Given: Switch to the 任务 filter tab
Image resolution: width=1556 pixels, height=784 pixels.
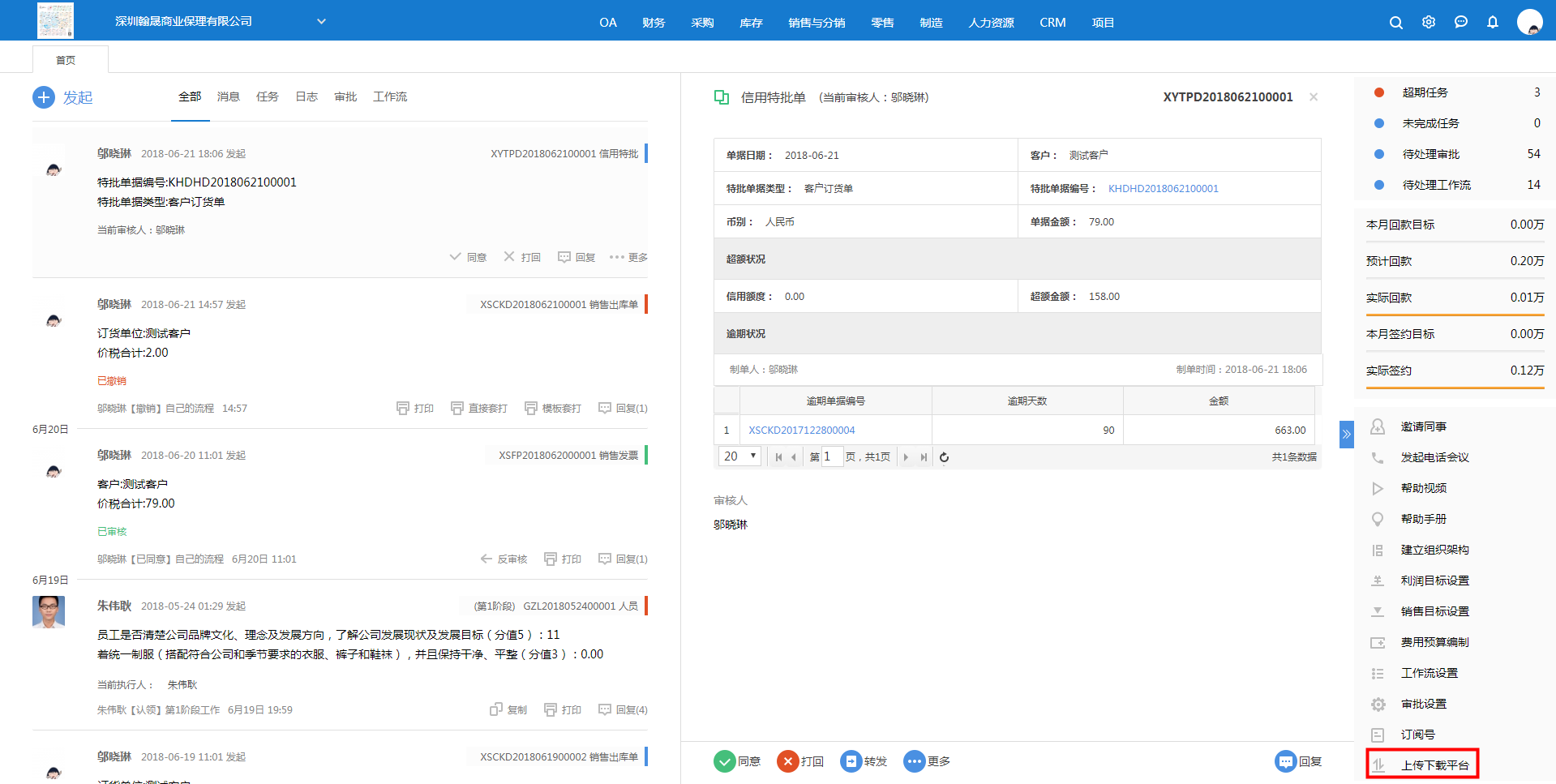Looking at the screenshot, I should point(268,96).
